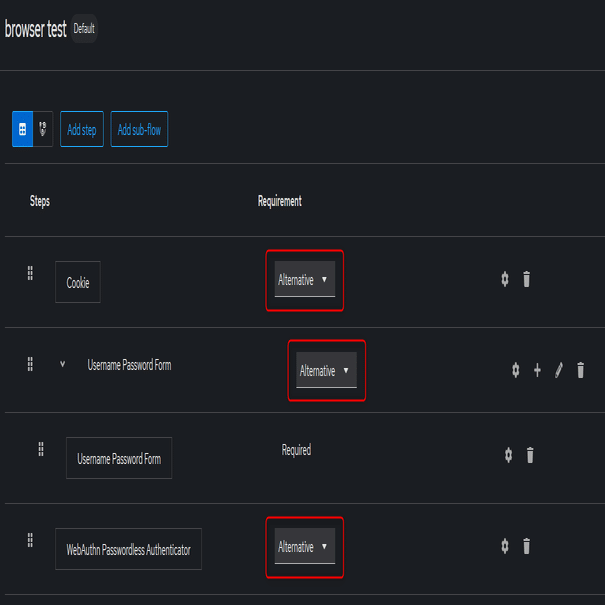Open requirement dropdown for Username Password Form sub-flow
The image size is (605, 605).
click(326, 370)
